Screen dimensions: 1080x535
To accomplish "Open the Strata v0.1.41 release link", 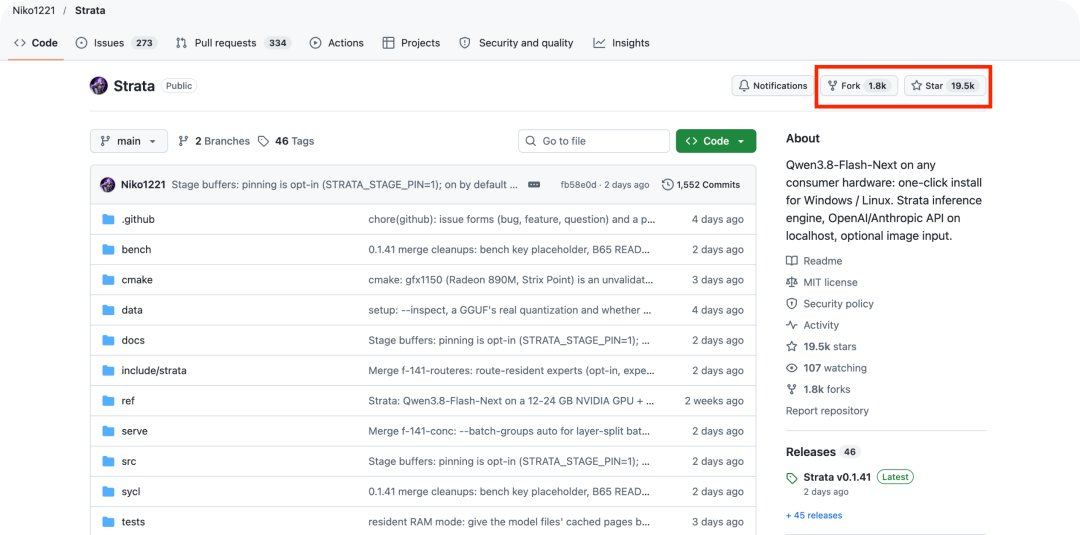I will point(838,477).
